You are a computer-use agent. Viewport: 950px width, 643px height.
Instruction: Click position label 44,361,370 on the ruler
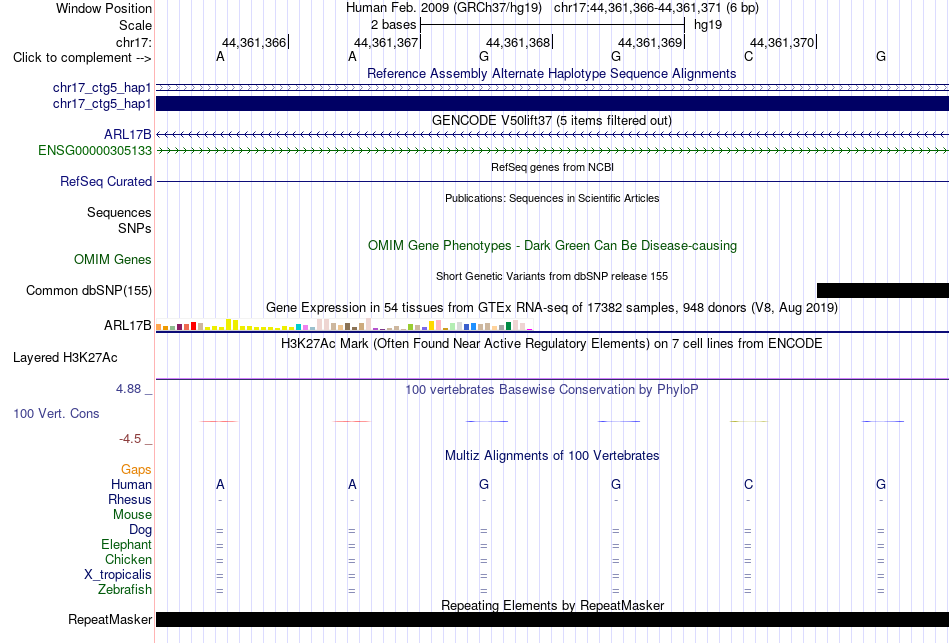point(782,42)
